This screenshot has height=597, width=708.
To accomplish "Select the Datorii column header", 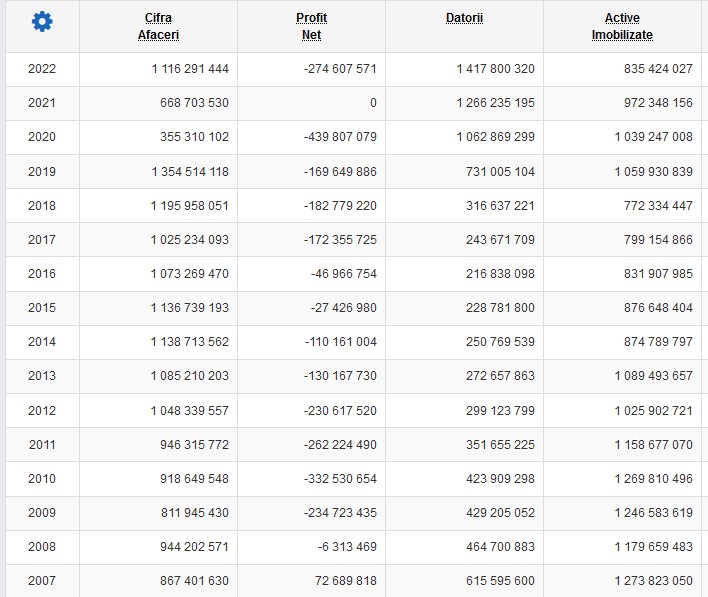I will pos(464,18).
